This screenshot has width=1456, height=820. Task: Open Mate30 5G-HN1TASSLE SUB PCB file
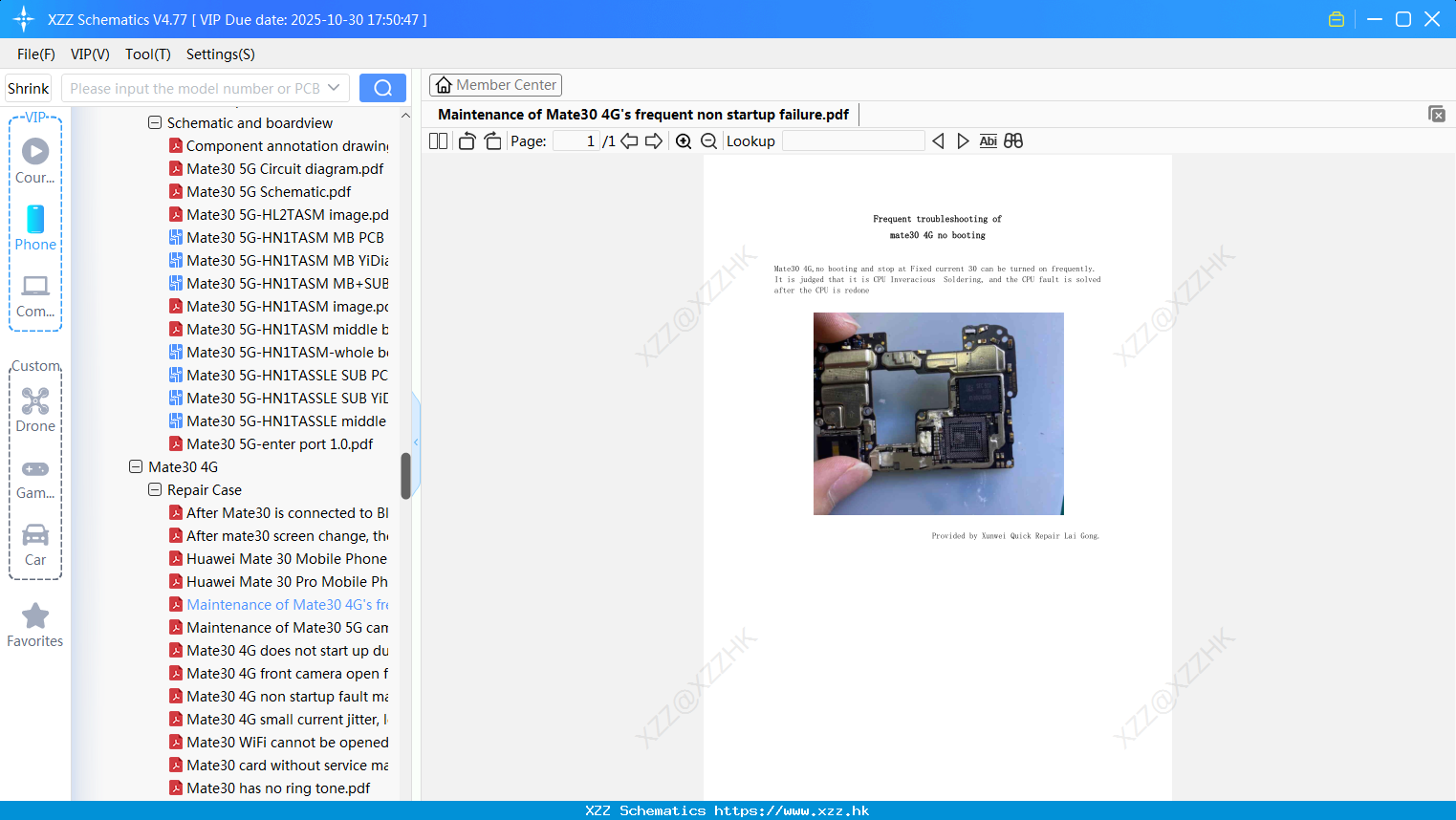(x=278, y=375)
